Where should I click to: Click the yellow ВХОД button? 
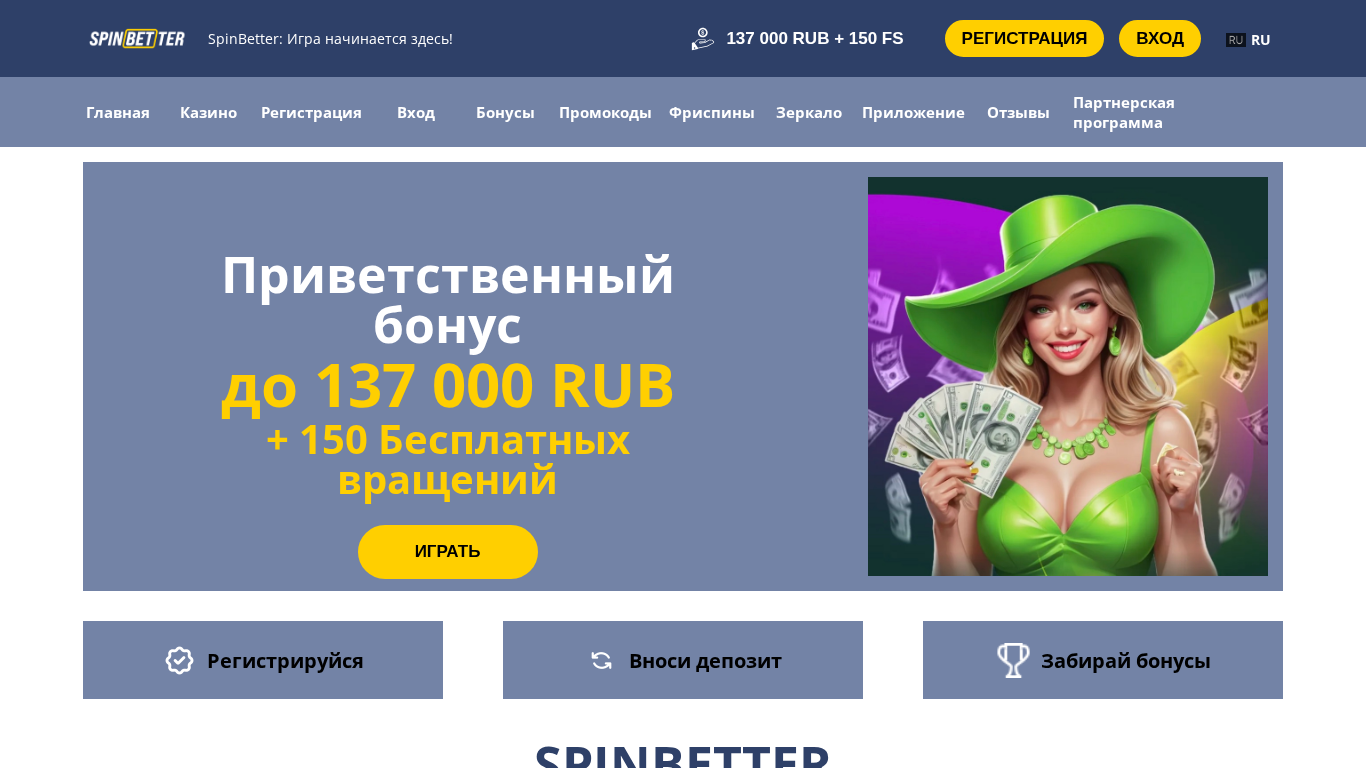tap(1160, 39)
